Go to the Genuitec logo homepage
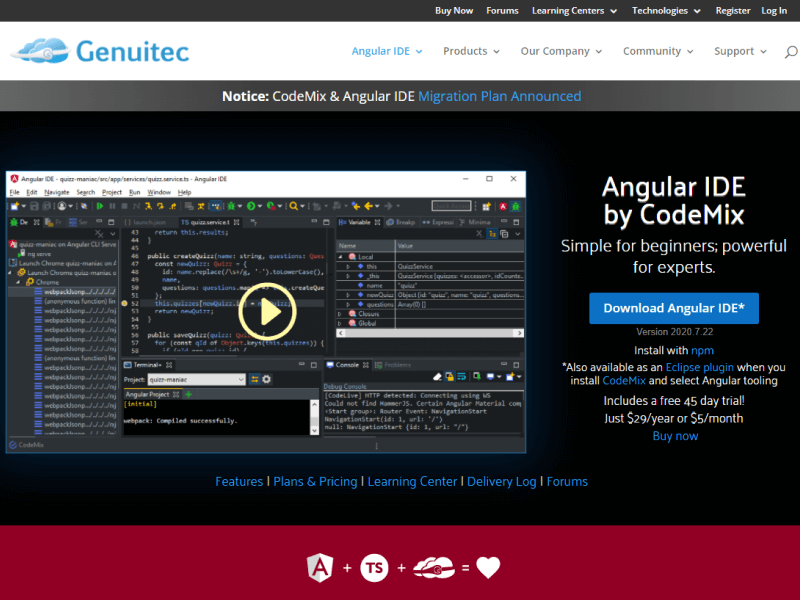 [x=101, y=51]
